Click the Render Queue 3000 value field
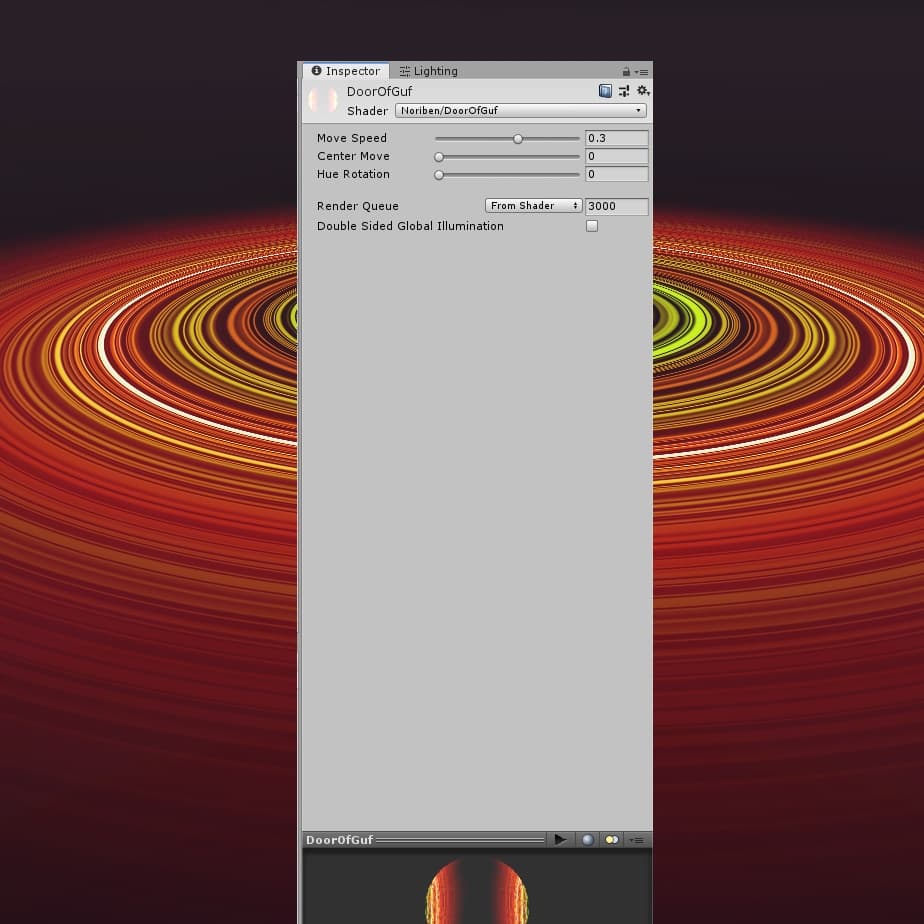924x924 pixels. pos(616,206)
